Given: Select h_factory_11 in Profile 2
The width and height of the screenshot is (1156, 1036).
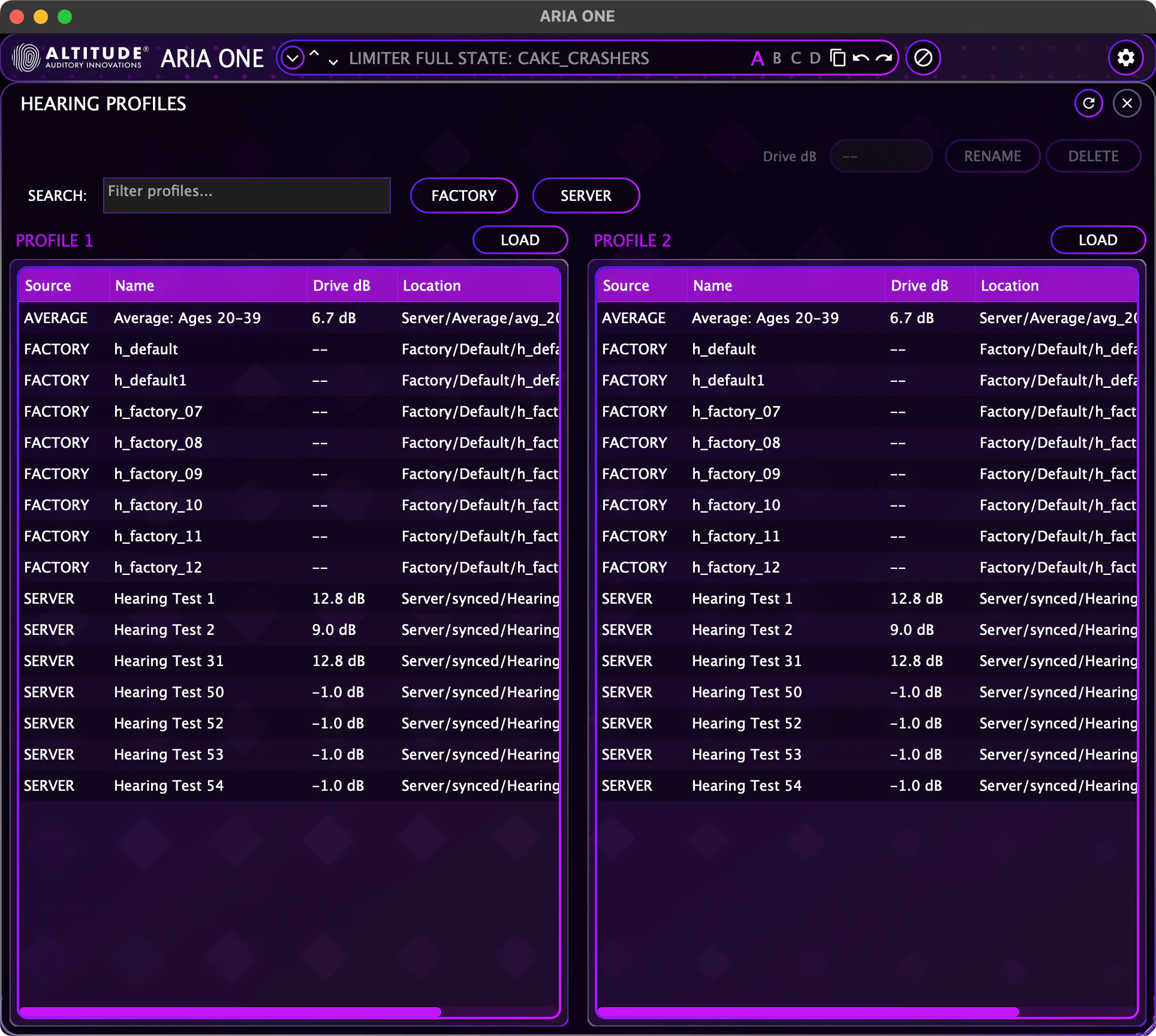Looking at the screenshot, I should (x=867, y=536).
